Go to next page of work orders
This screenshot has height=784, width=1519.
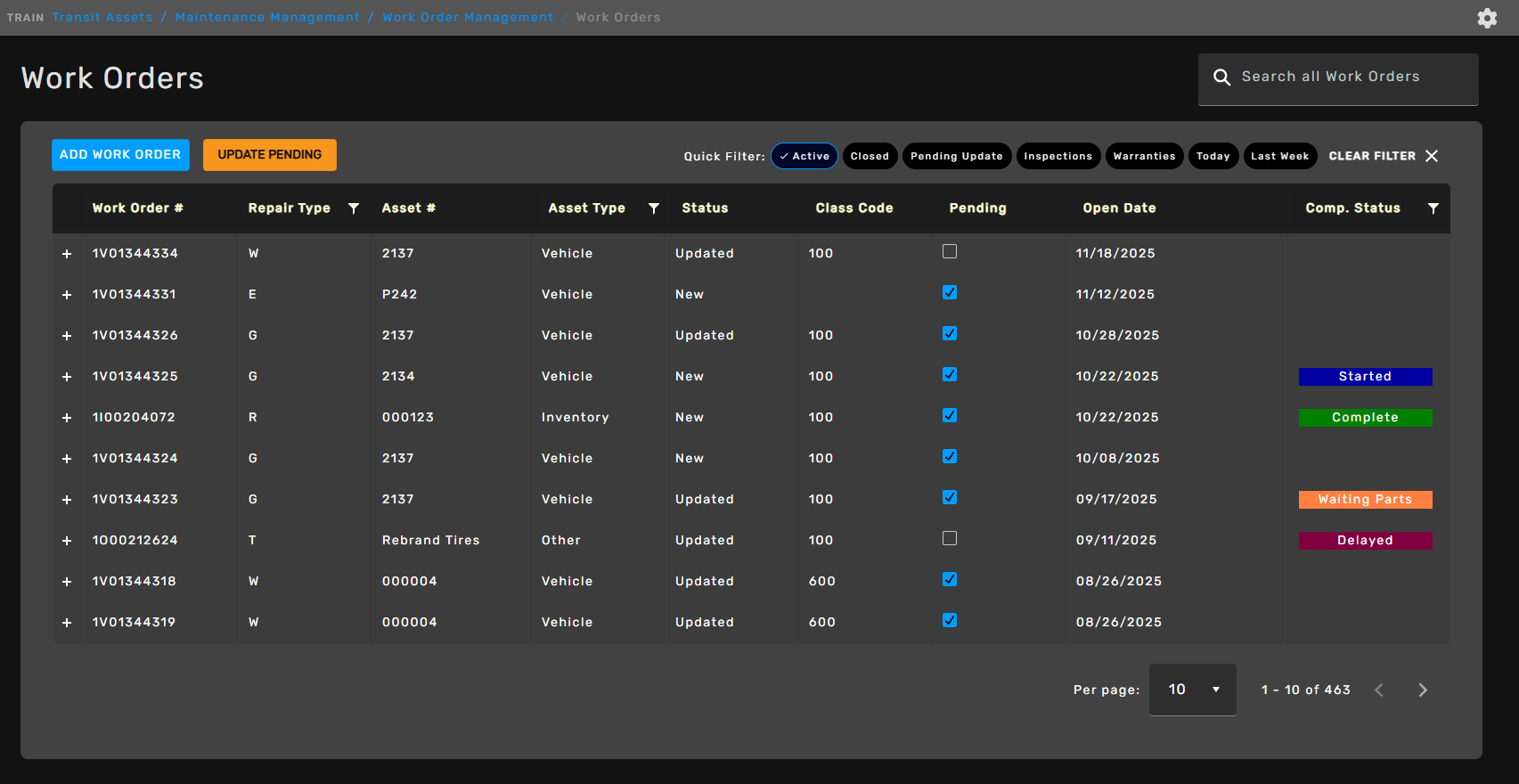[x=1423, y=690]
